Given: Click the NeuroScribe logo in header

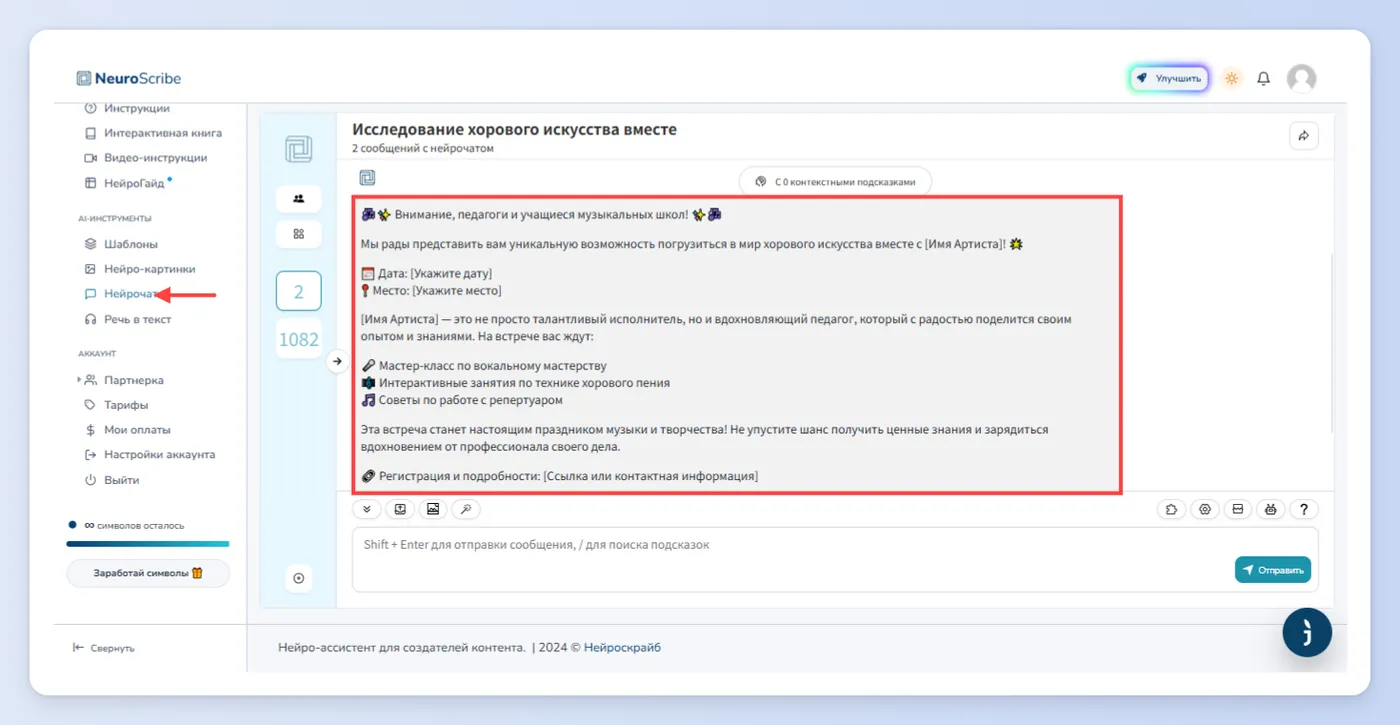Looking at the screenshot, I should click(x=129, y=78).
